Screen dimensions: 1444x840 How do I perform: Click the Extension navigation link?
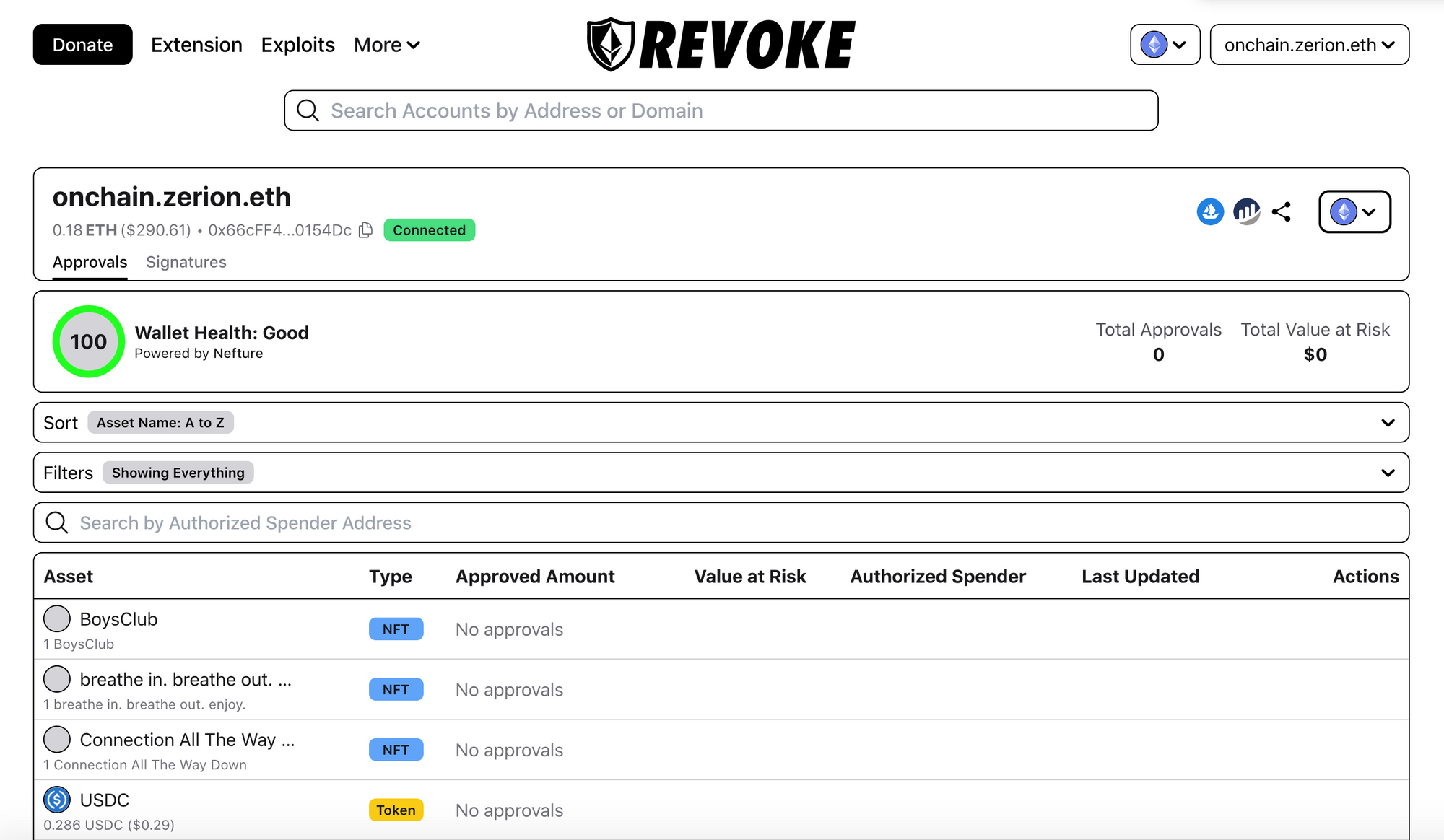click(x=197, y=44)
